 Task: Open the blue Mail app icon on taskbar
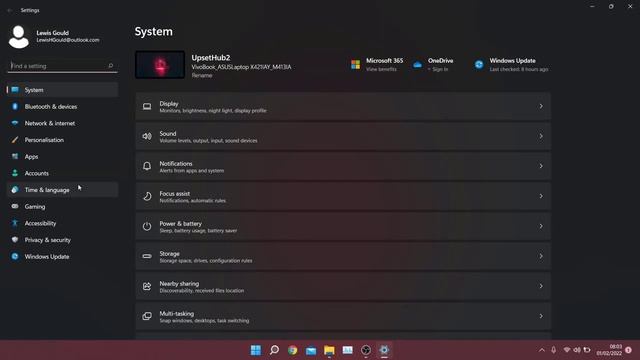311,350
